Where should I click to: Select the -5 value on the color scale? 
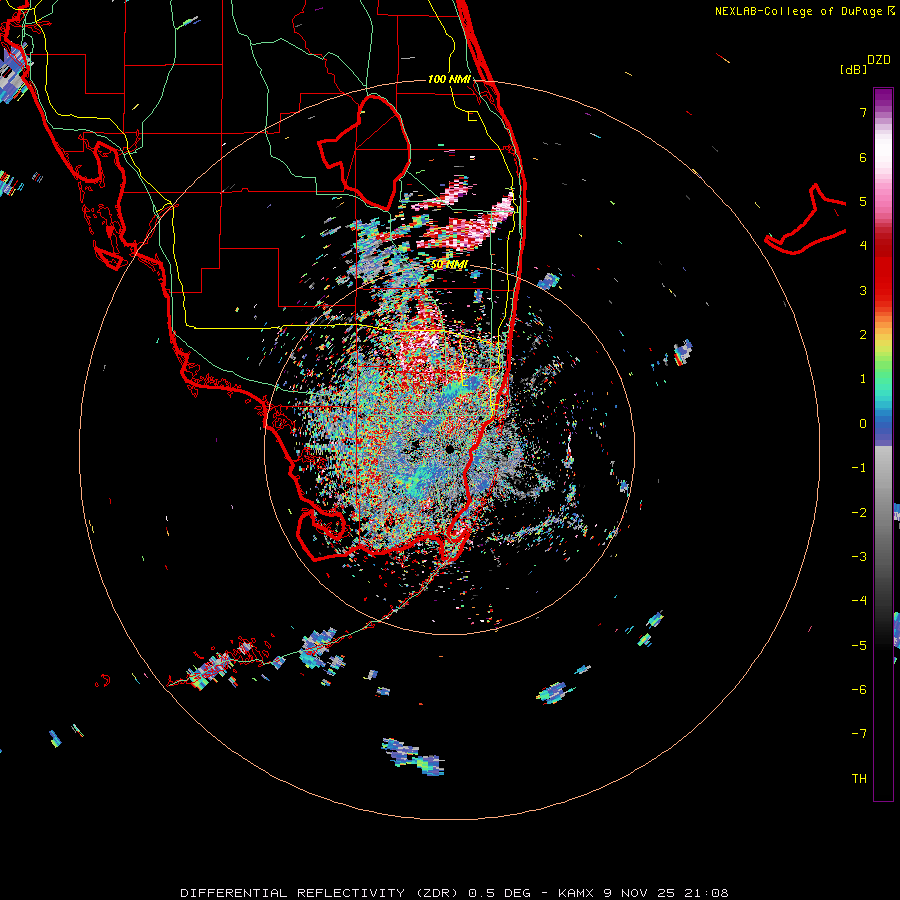tap(859, 646)
